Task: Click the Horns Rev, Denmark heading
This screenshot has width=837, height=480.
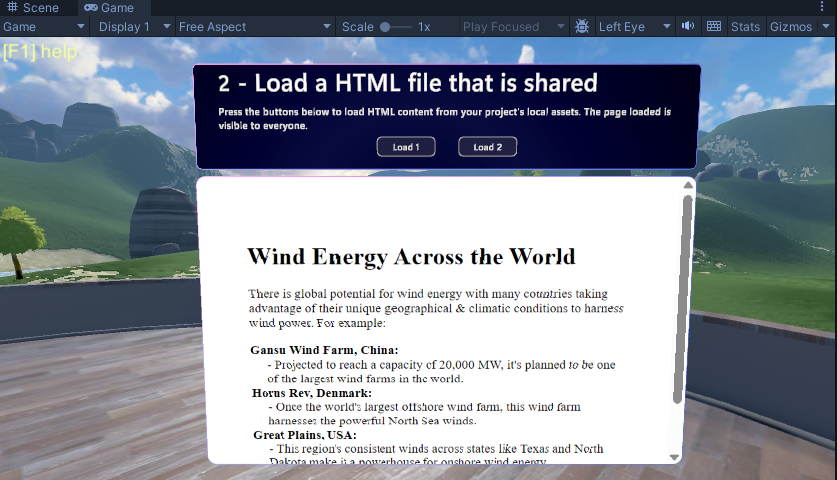Action: (312, 393)
